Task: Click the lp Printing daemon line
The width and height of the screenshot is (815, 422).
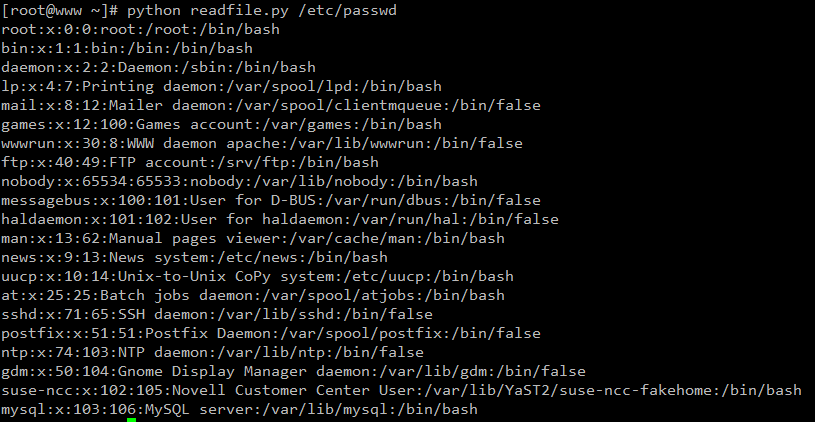Action: [x=221, y=86]
